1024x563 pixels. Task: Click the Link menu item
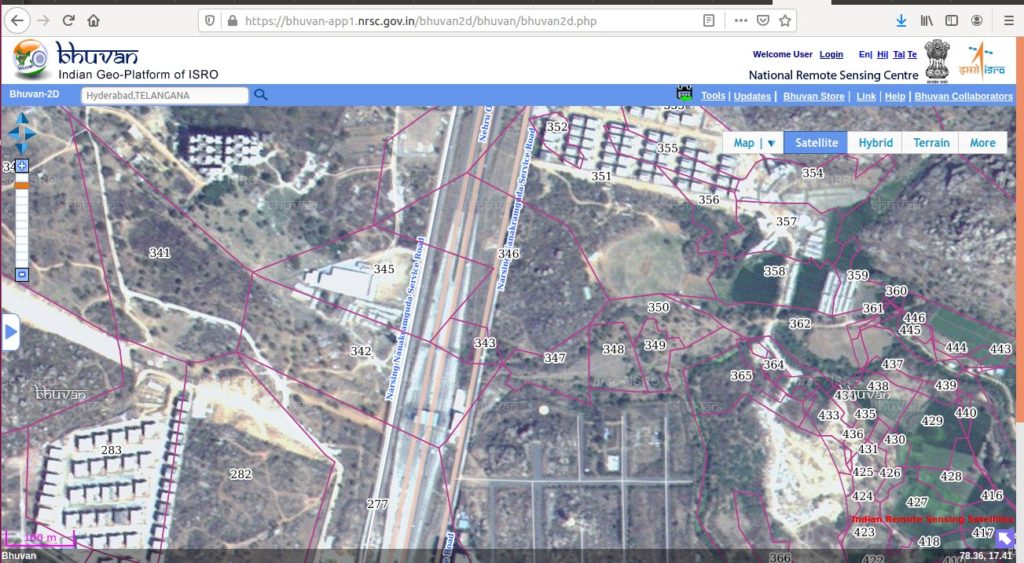(x=866, y=96)
